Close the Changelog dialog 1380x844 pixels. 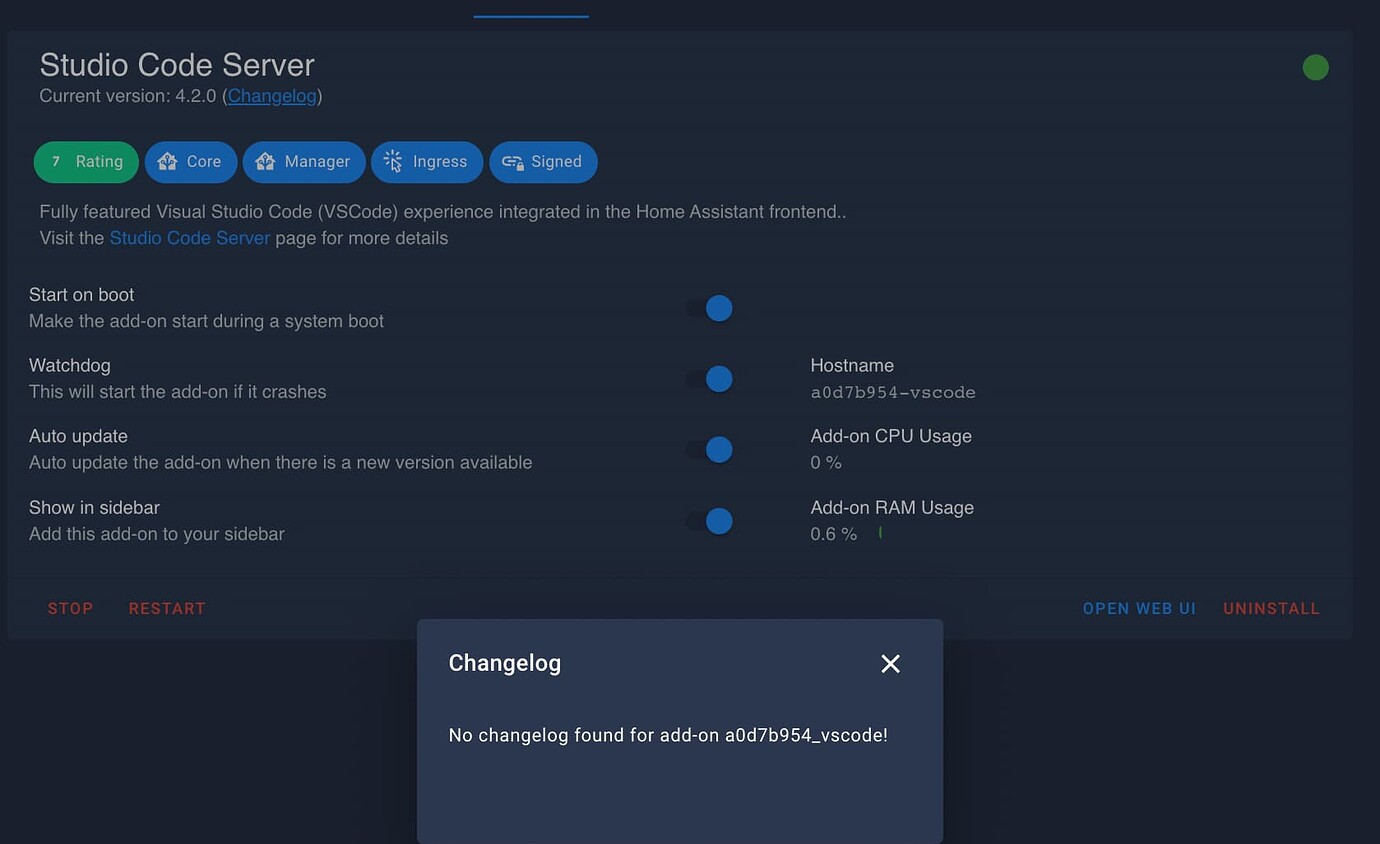(x=890, y=663)
